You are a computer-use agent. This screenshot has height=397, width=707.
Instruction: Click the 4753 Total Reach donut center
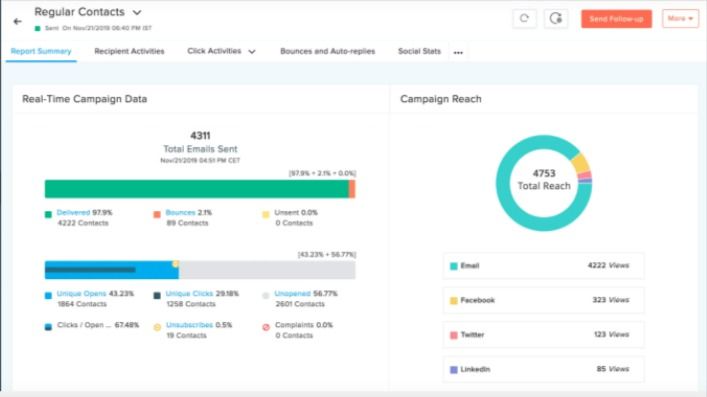tap(544, 180)
